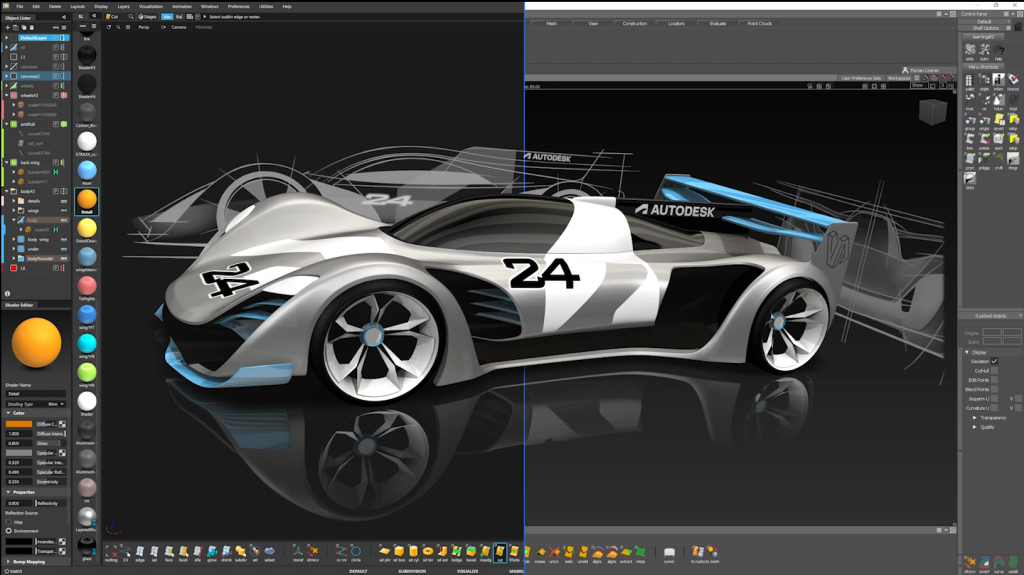Click the Shader Name input field
This screenshot has height=575, width=1024.
pyautogui.click(x=36, y=394)
